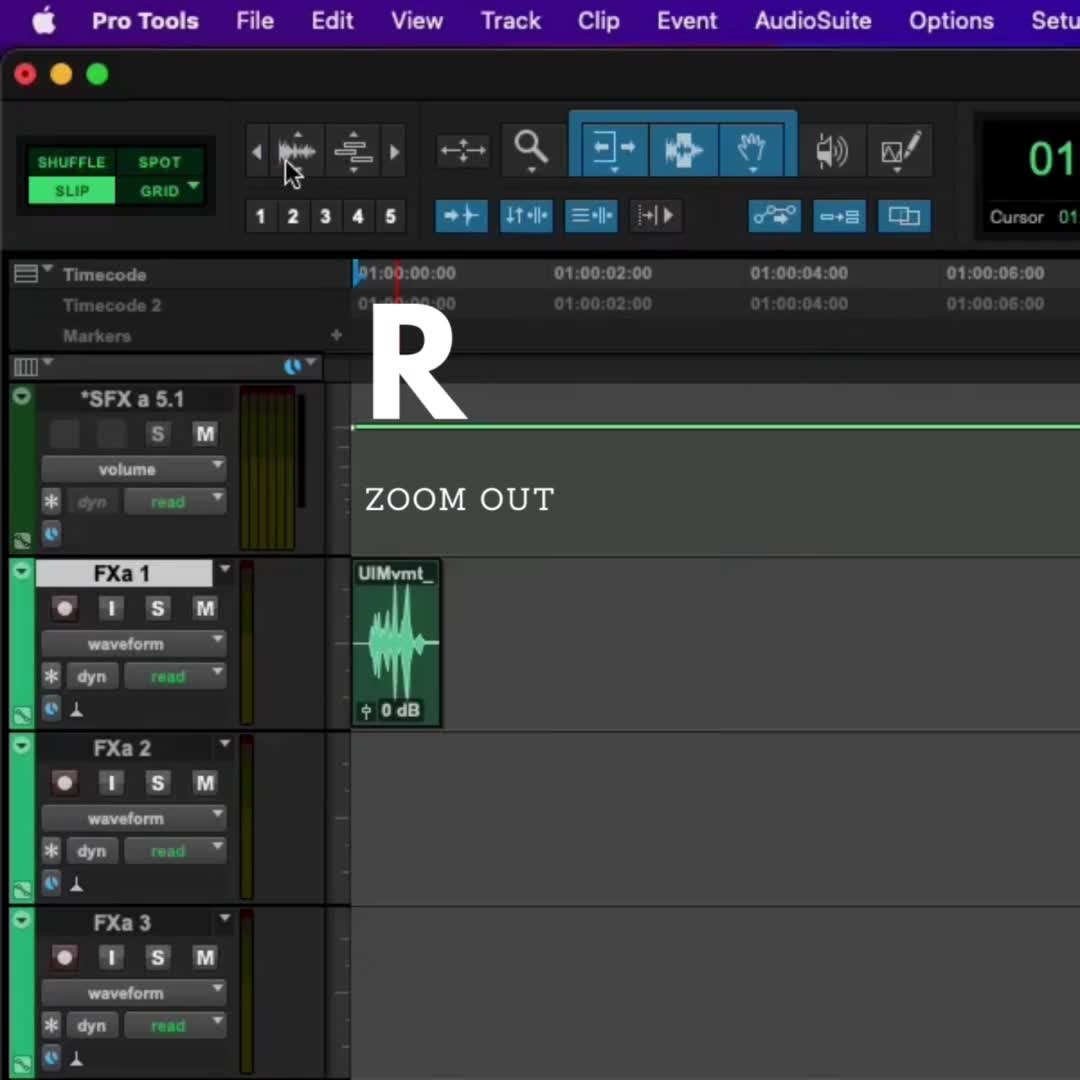Open SFX a 5.1 volume view selector

pos(134,469)
